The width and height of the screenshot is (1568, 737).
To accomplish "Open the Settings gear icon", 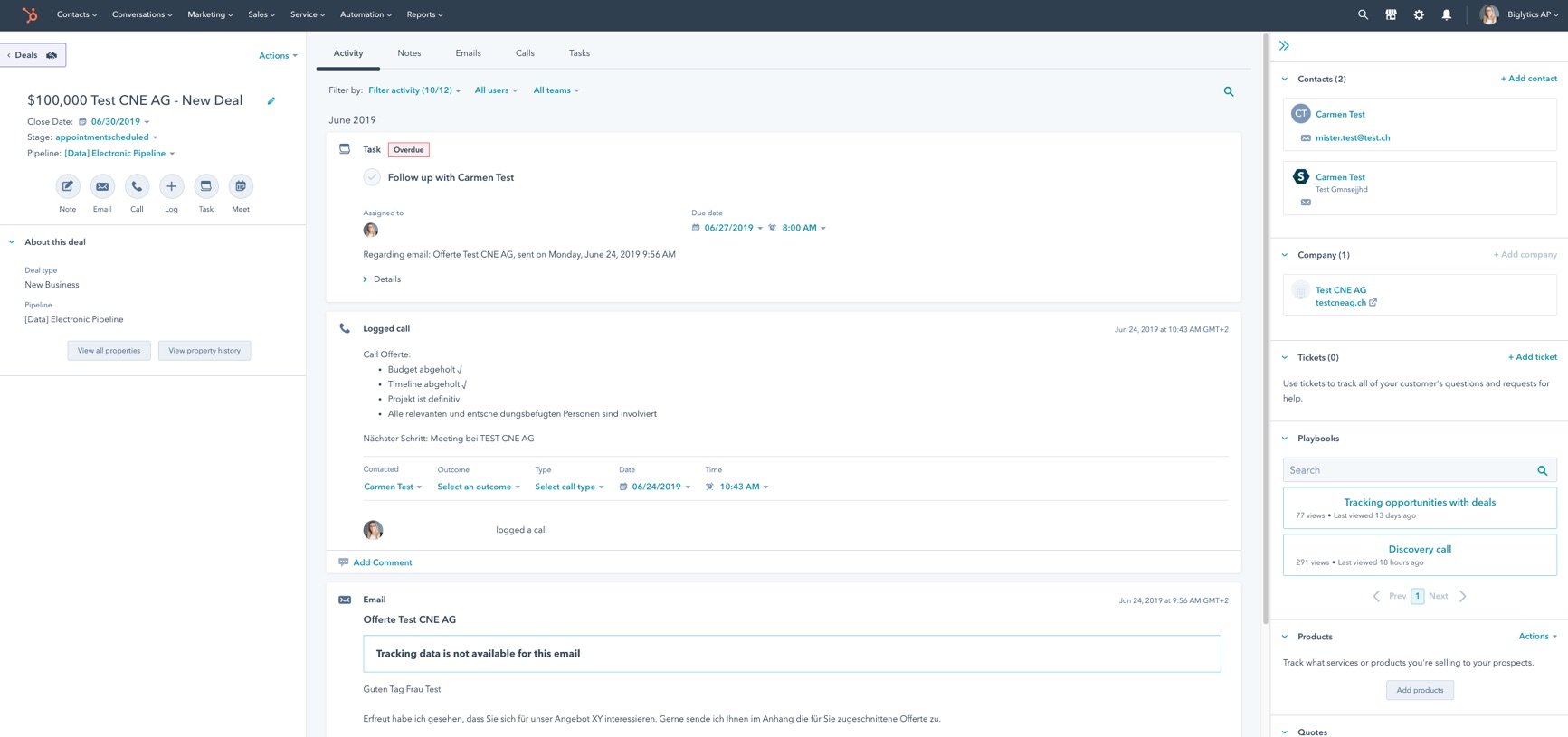I will pyautogui.click(x=1419, y=14).
